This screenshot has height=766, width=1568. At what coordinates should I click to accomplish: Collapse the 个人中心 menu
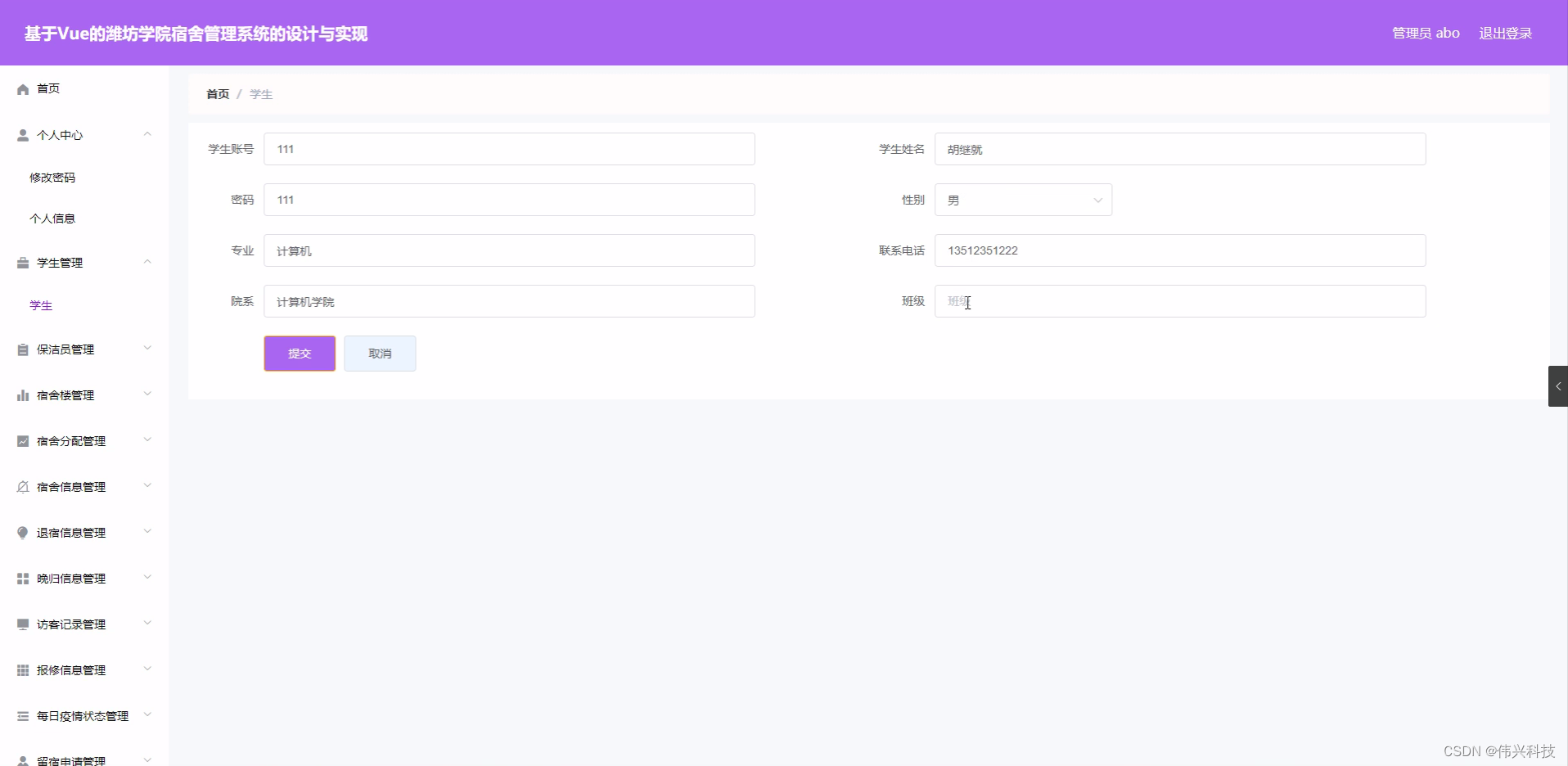146,134
